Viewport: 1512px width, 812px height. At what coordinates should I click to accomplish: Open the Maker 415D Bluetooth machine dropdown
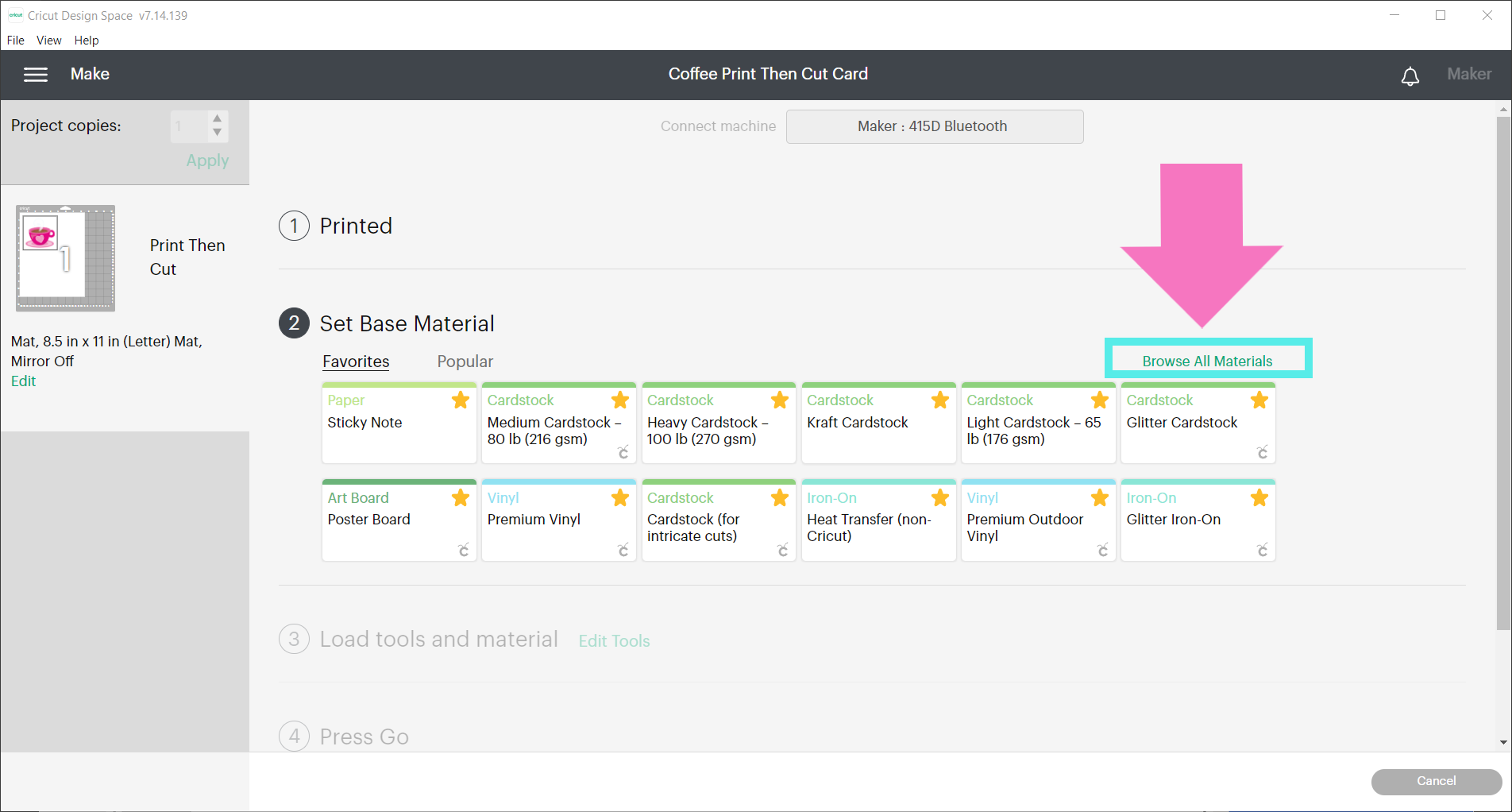tap(934, 126)
